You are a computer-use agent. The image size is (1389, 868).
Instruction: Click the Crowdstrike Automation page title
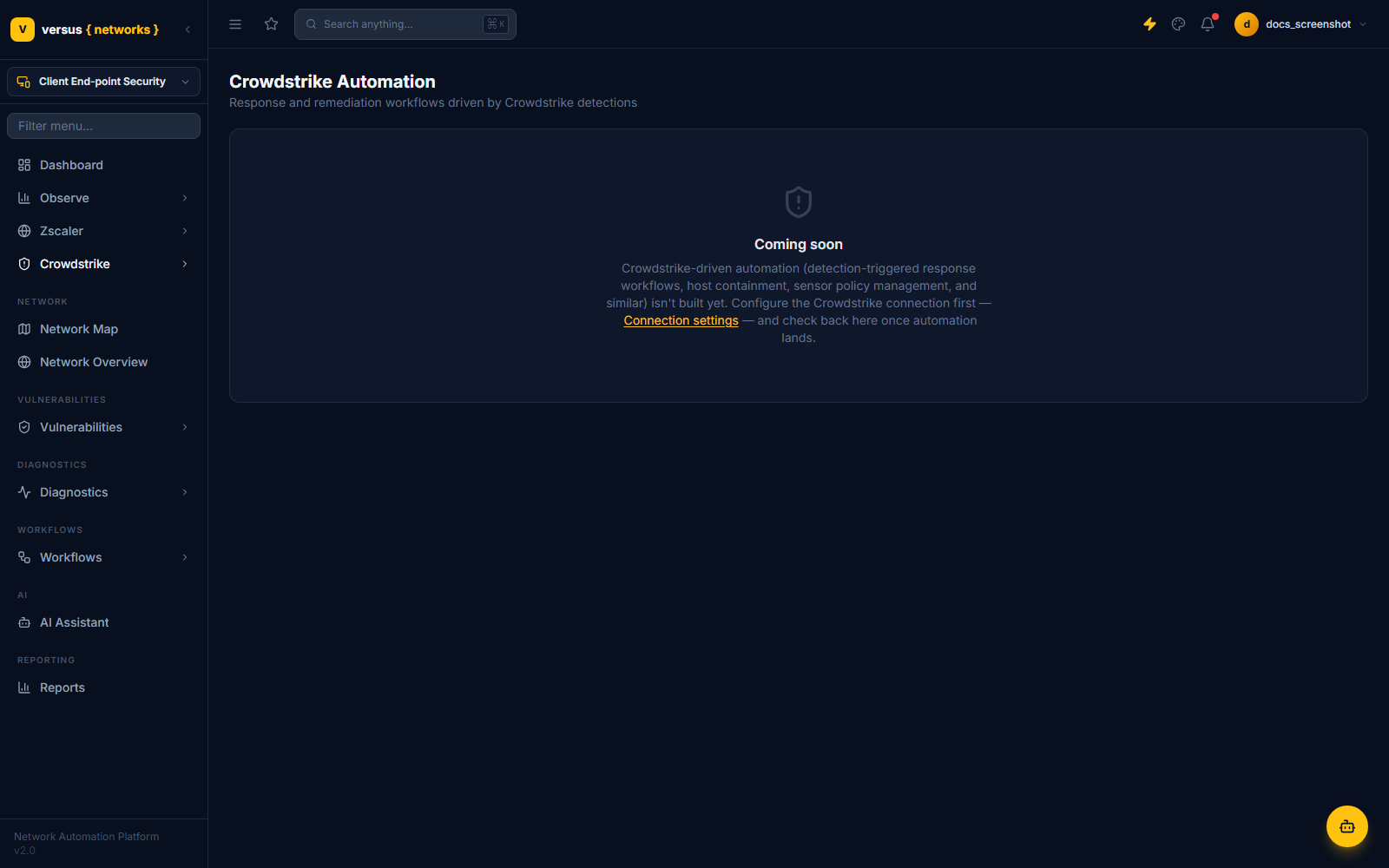click(332, 82)
